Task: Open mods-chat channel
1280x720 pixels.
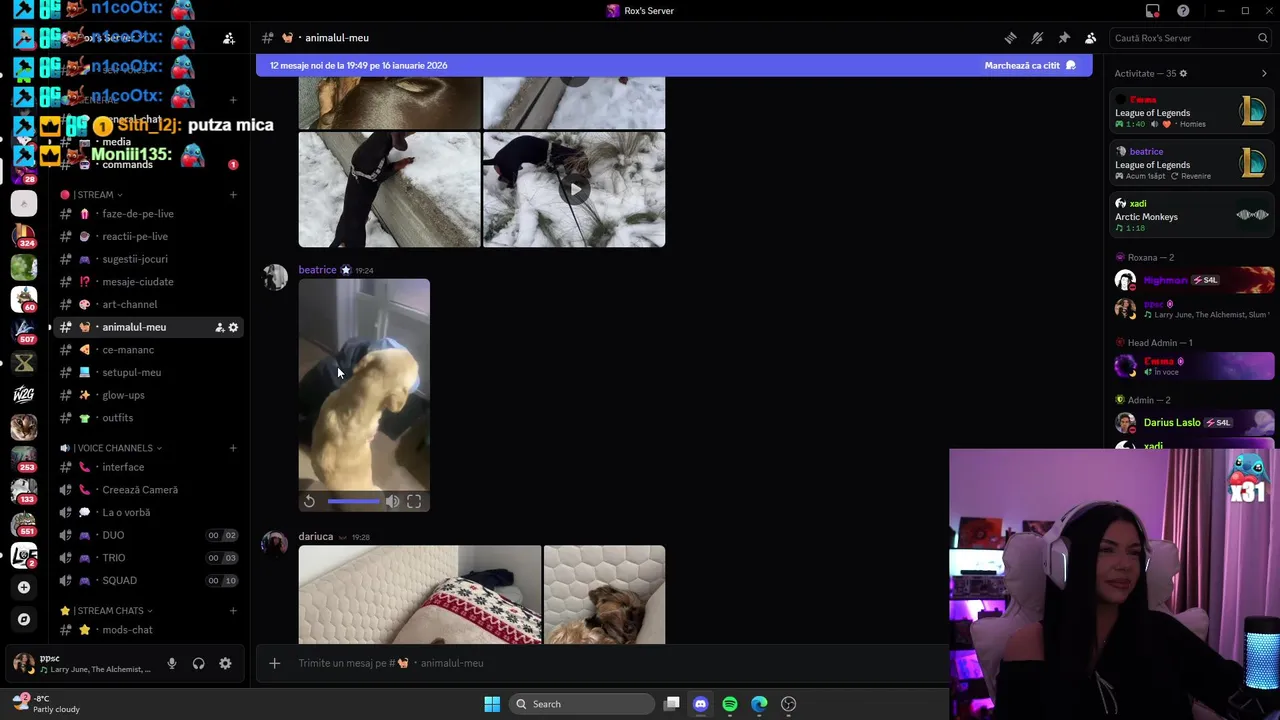Action: coord(148,630)
